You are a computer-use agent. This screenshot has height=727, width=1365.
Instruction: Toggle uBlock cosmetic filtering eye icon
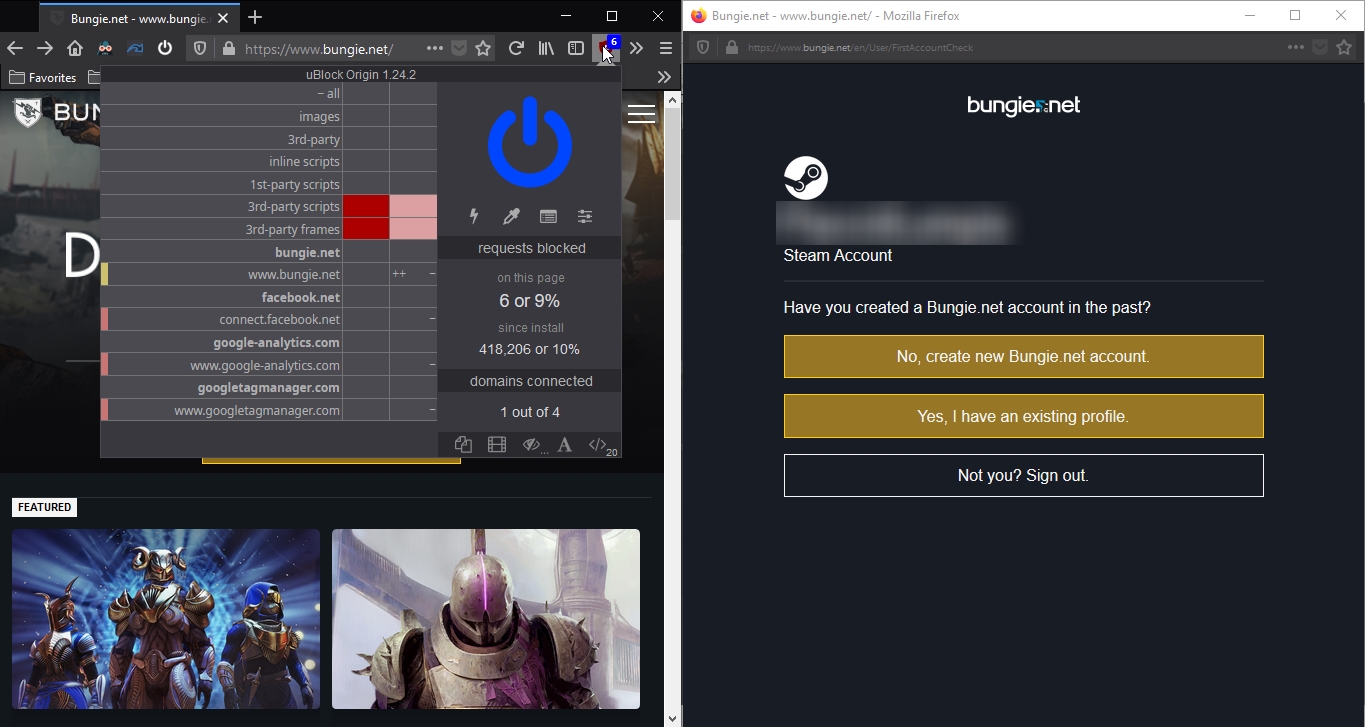(x=531, y=445)
